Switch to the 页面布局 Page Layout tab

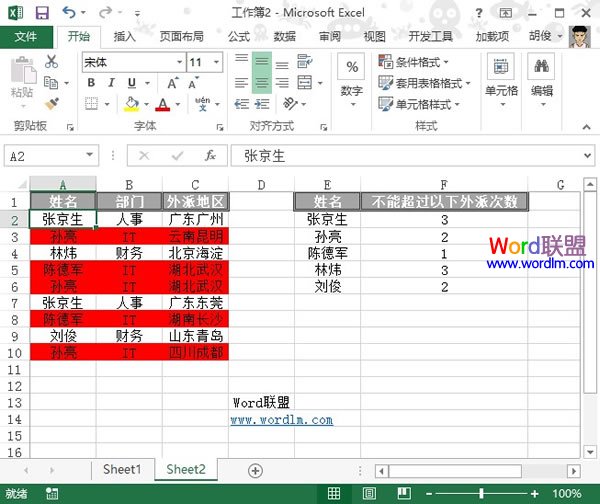point(182,37)
